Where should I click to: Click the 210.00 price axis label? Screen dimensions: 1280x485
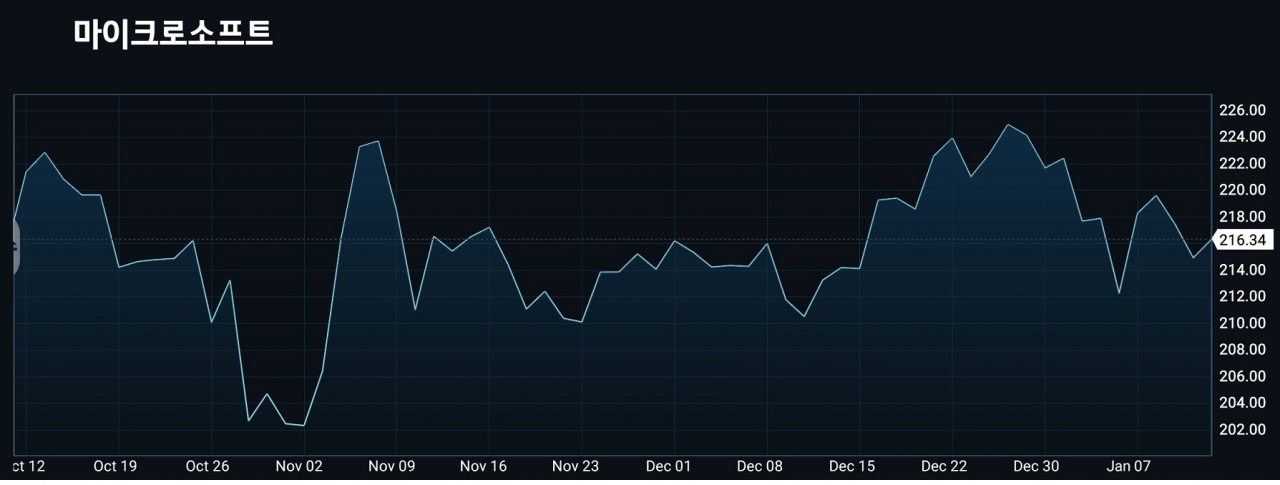1243,323
